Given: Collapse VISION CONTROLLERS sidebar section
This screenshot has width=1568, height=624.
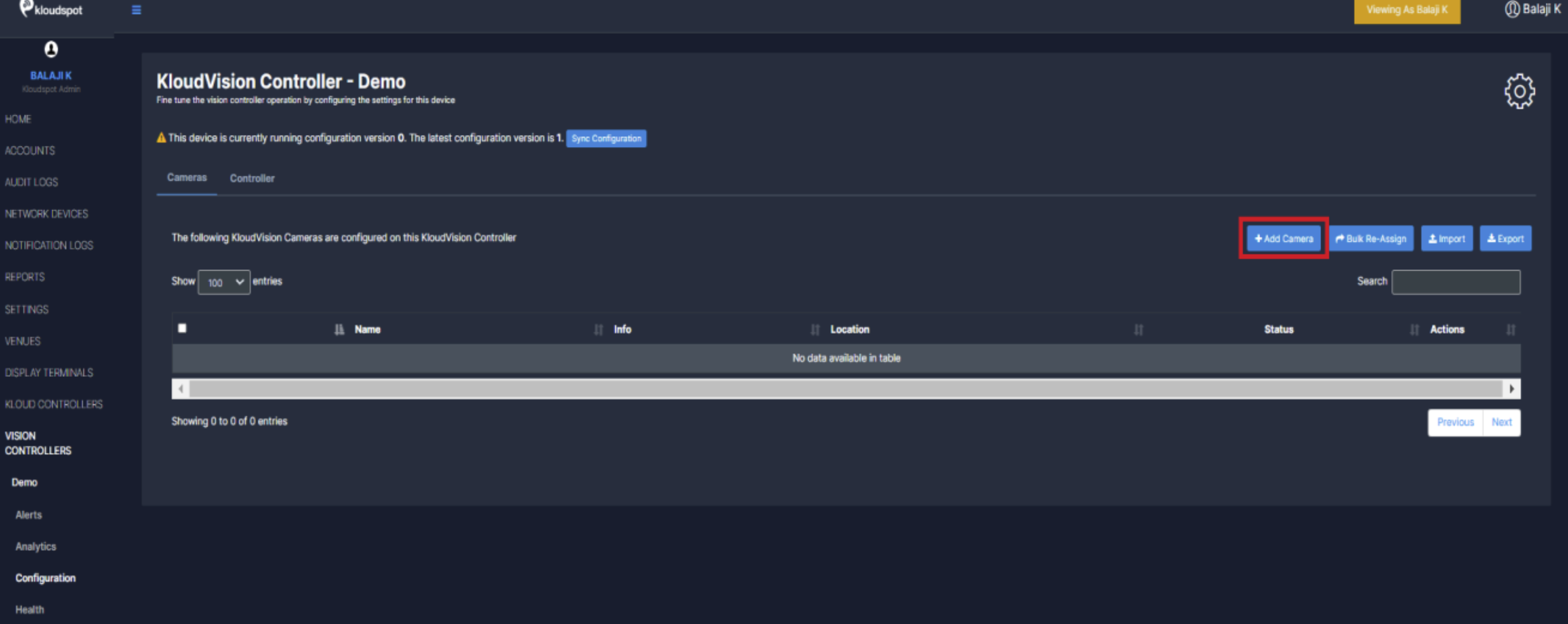Looking at the screenshot, I should pyautogui.click(x=38, y=443).
